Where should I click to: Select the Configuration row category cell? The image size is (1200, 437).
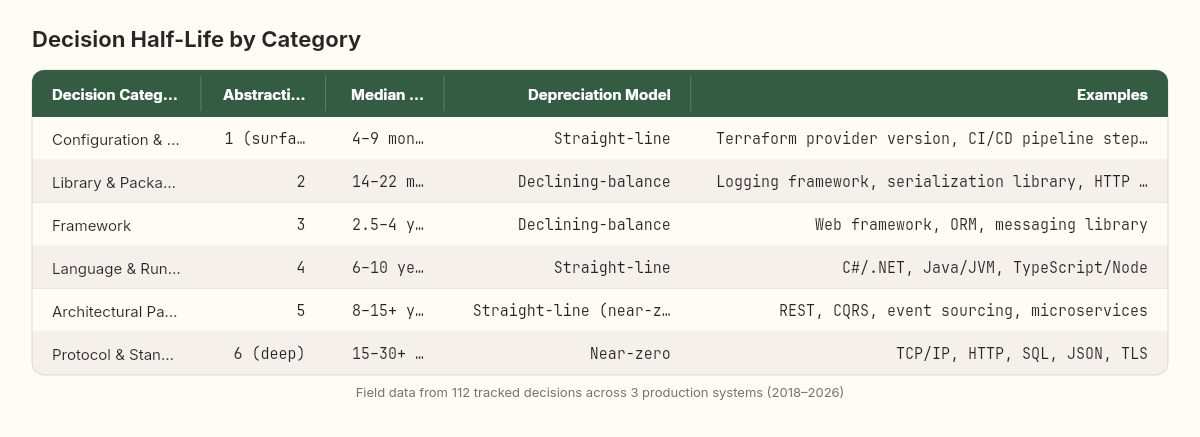pos(116,139)
